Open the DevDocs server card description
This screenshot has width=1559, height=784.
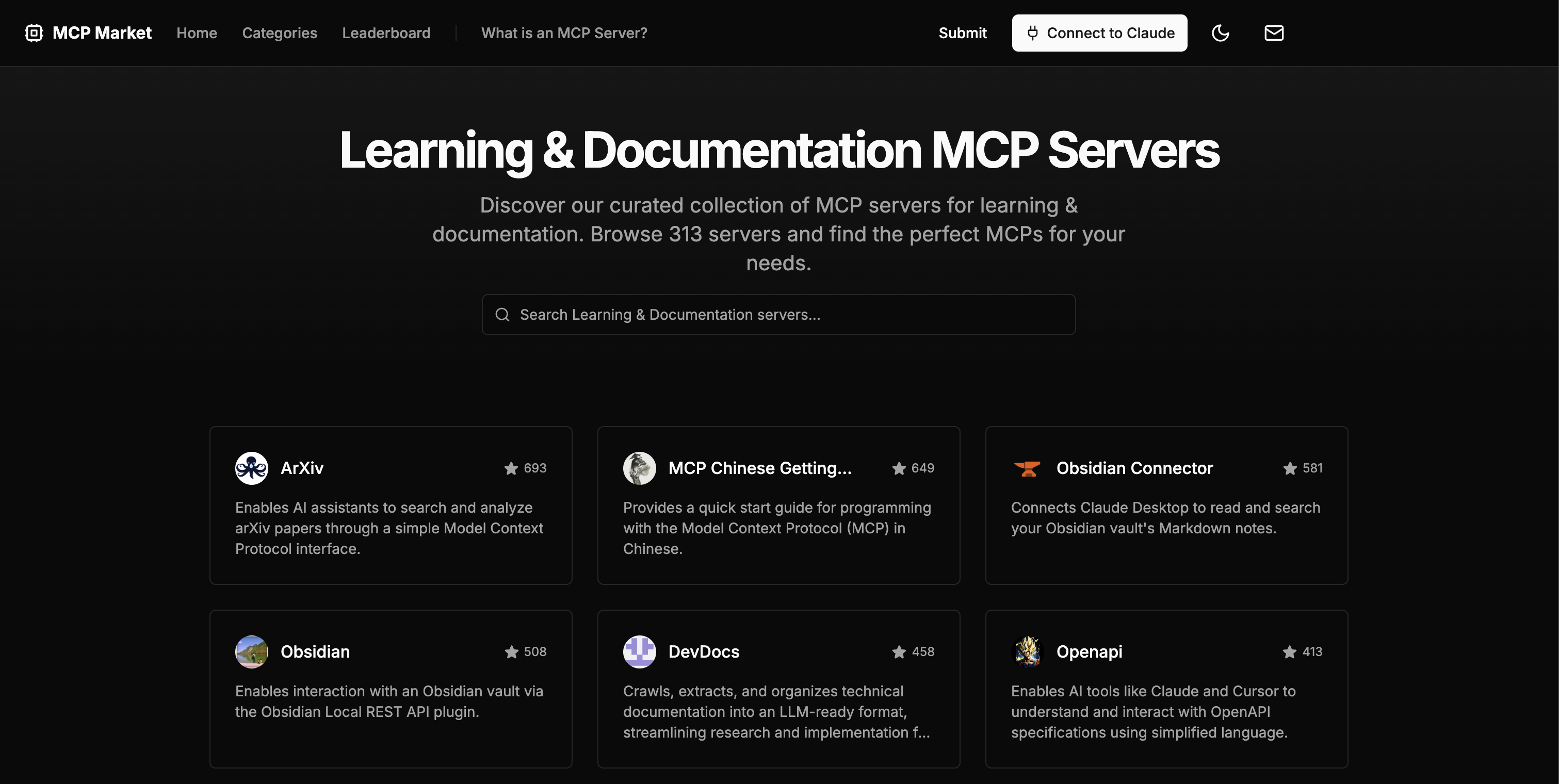tap(777, 711)
